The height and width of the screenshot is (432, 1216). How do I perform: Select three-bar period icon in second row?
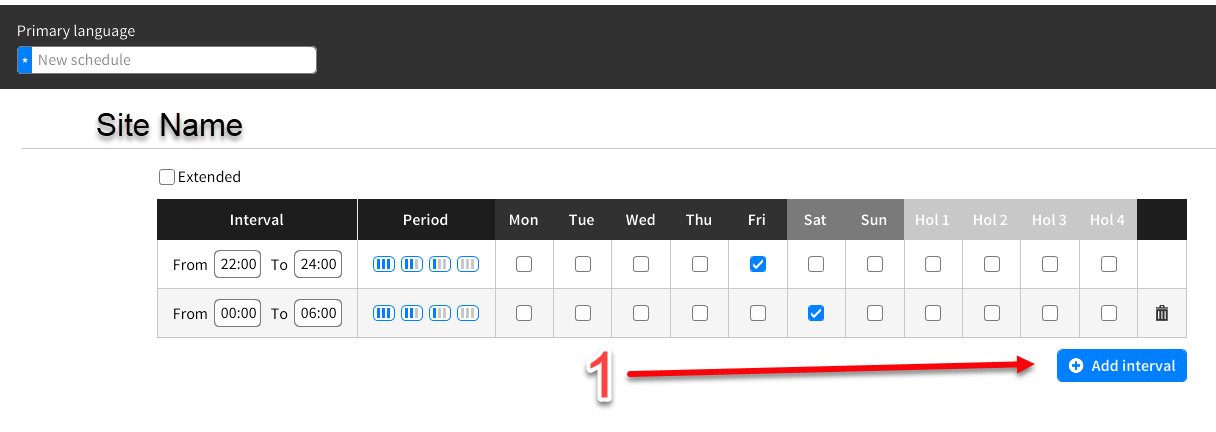coord(384,313)
